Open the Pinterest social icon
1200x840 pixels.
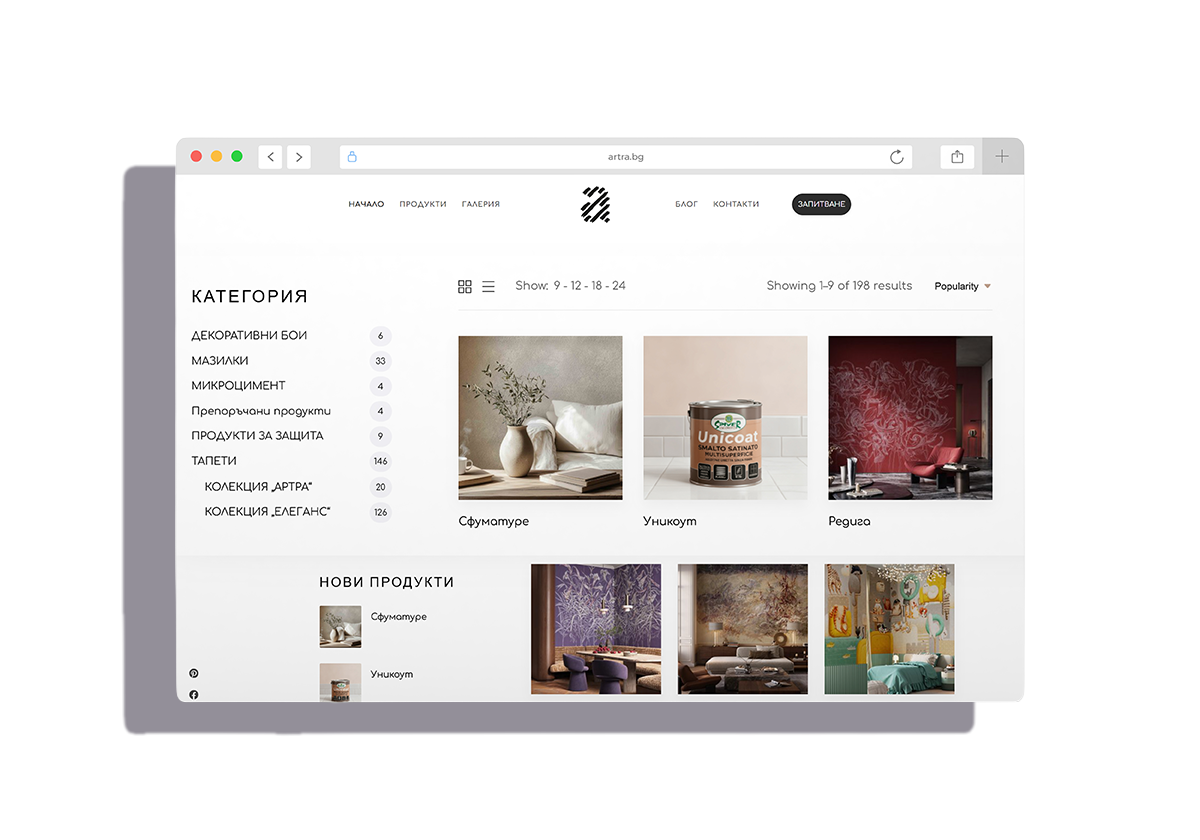point(194,673)
